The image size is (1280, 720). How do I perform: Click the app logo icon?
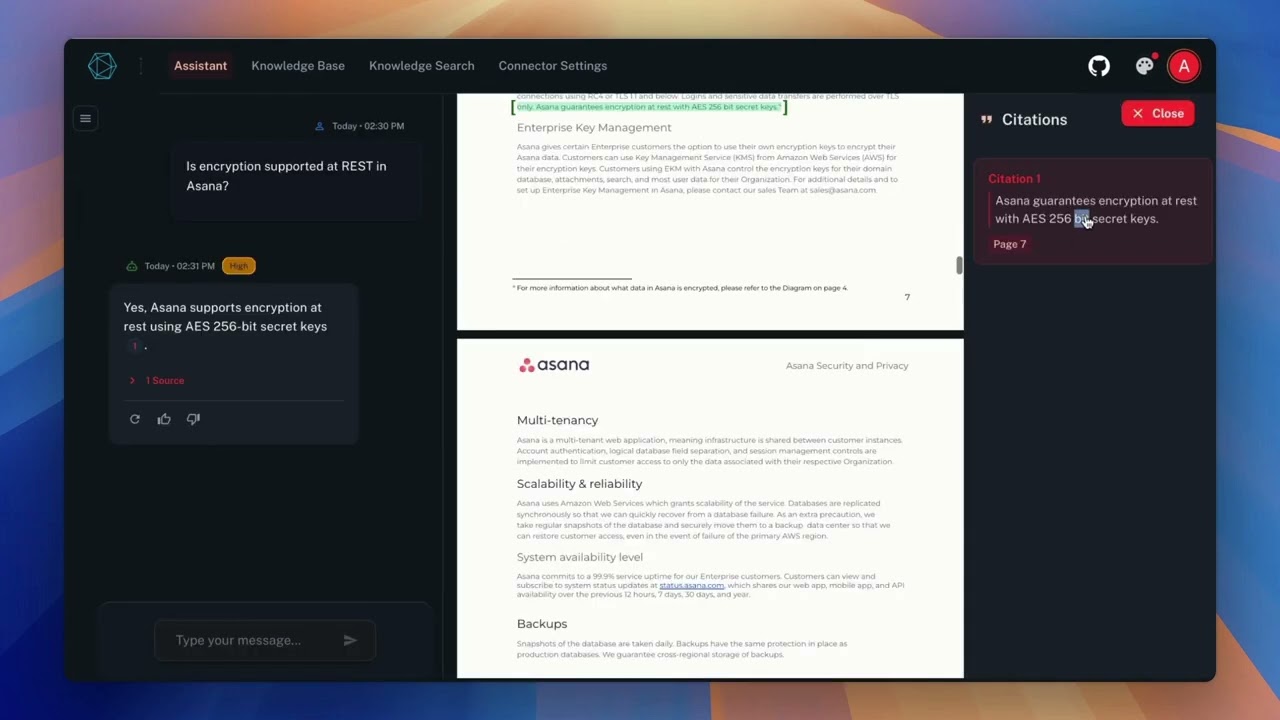[x=102, y=66]
